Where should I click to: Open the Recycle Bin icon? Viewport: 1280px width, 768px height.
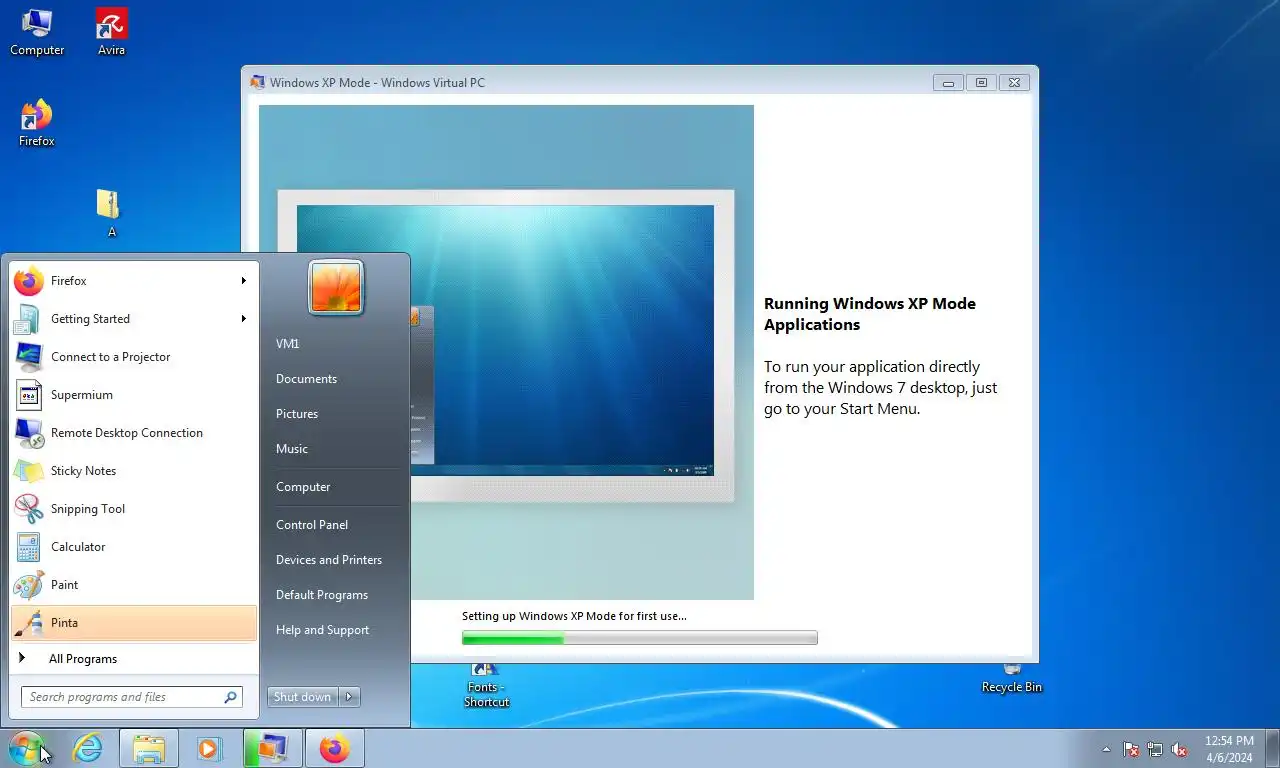coord(1012,679)
